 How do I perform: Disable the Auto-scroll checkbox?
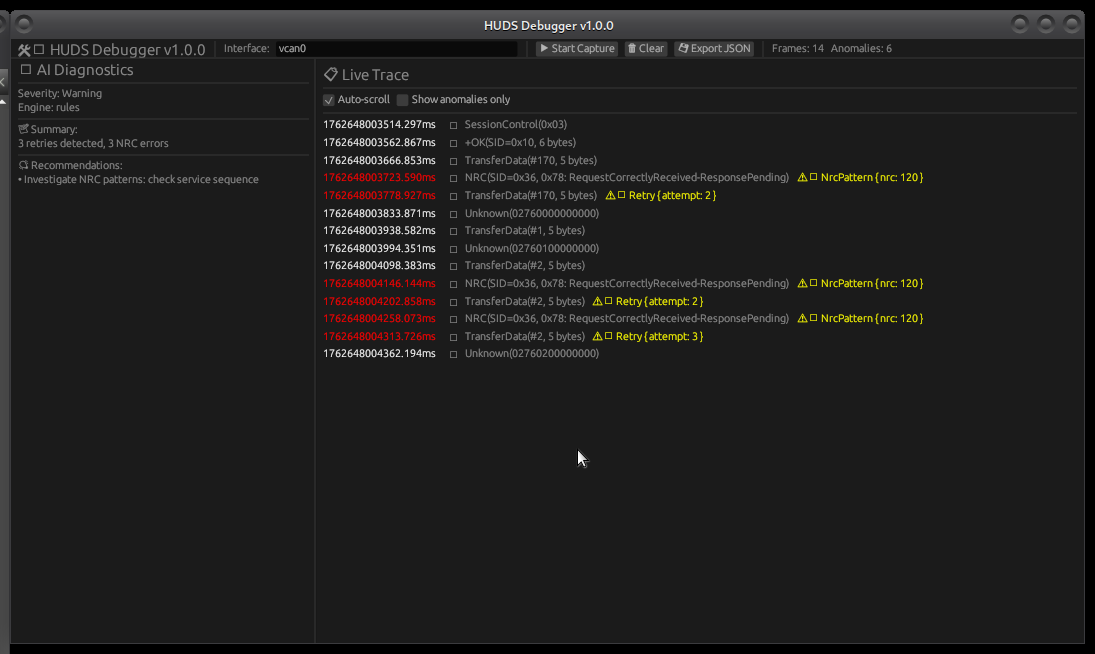[329, 100]
